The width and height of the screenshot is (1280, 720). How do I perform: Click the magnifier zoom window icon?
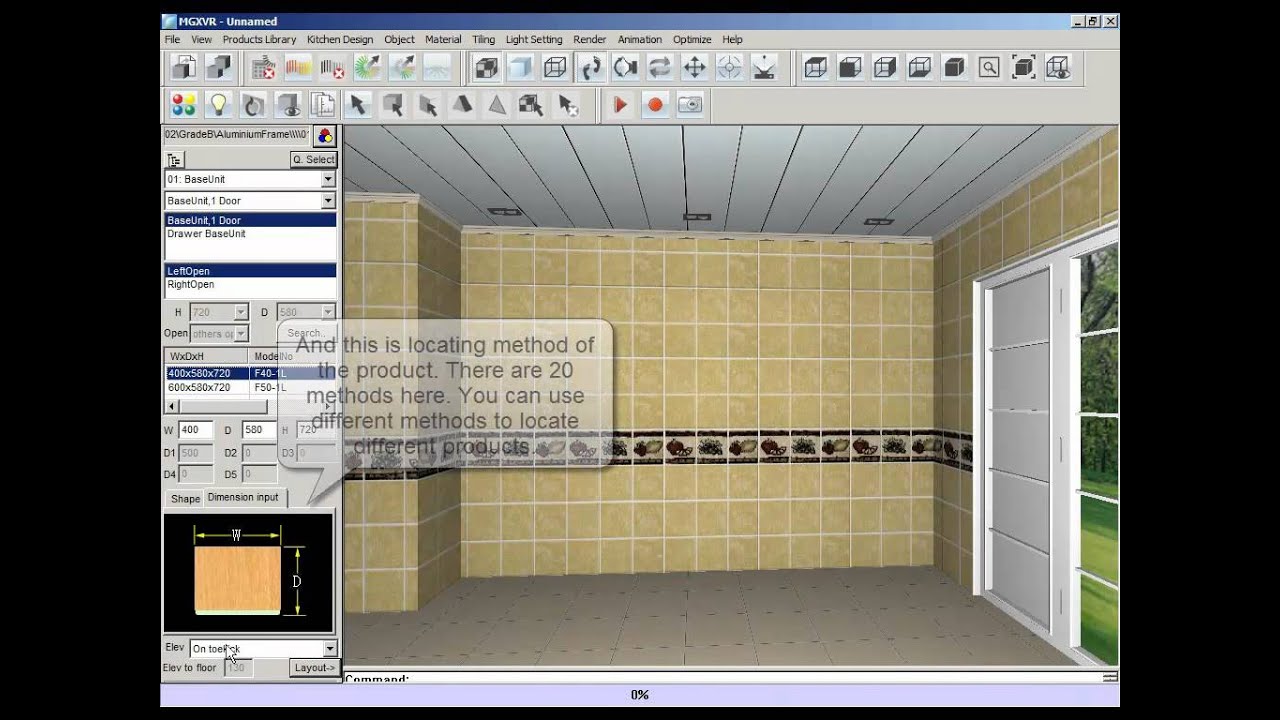(989, 68)
